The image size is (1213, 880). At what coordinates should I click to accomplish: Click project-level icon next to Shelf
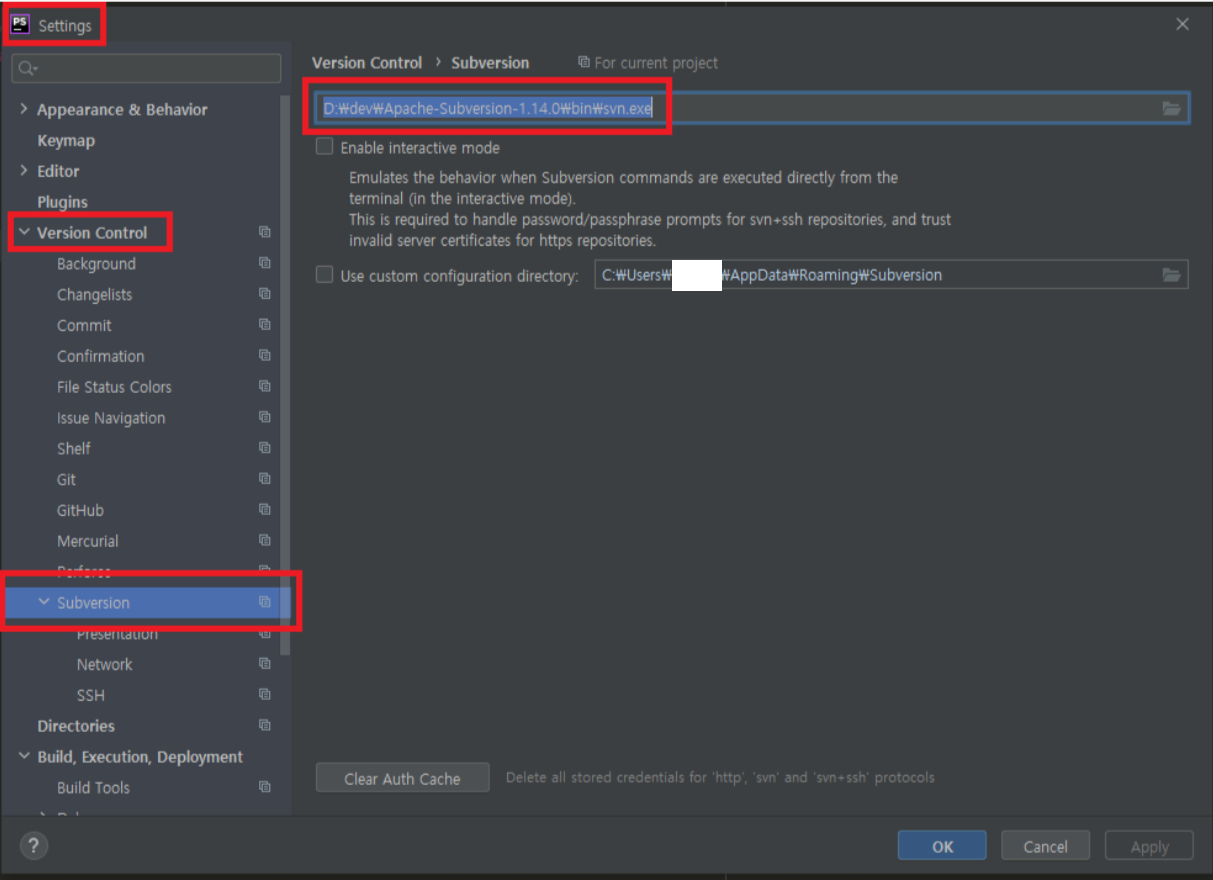pos(264,448)
